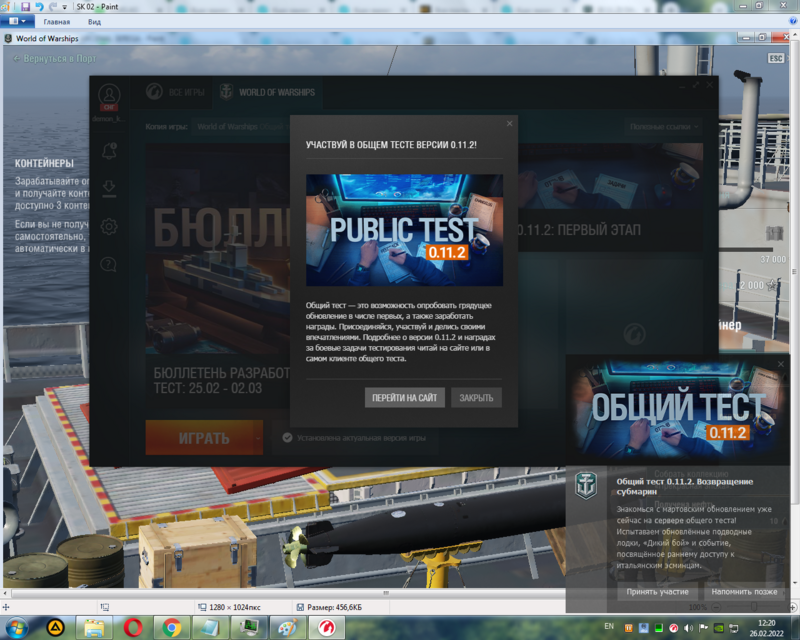Image resolution: width=800 pixels, height=640 pixels.
Task: Click the speaker volume icon in the tray
Action: pyautogui.click(x=688, y=628)
